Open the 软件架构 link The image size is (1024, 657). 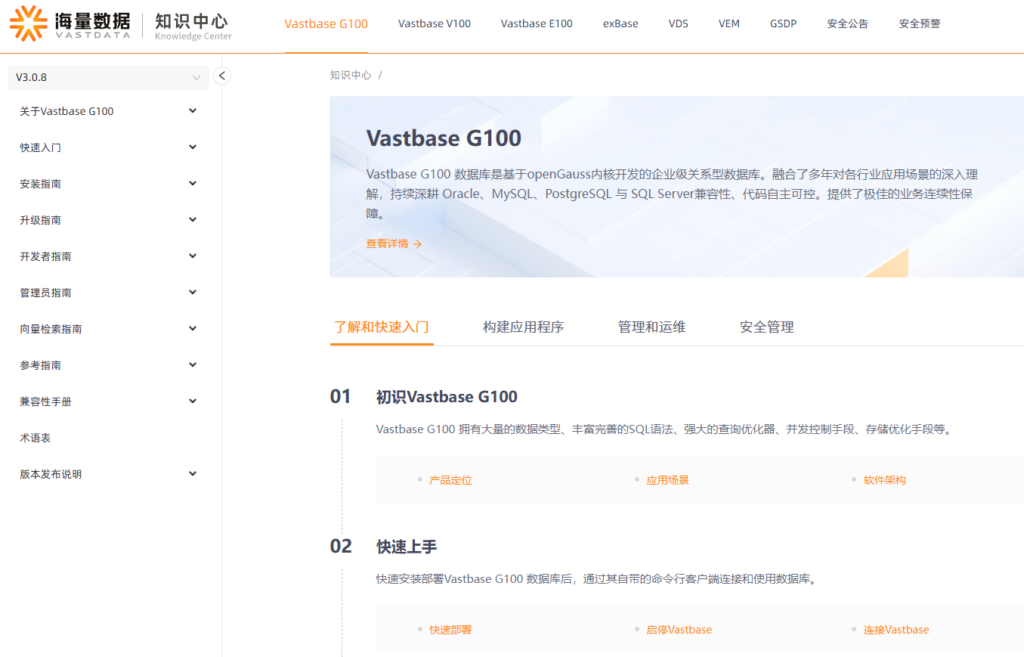point(884,480)
